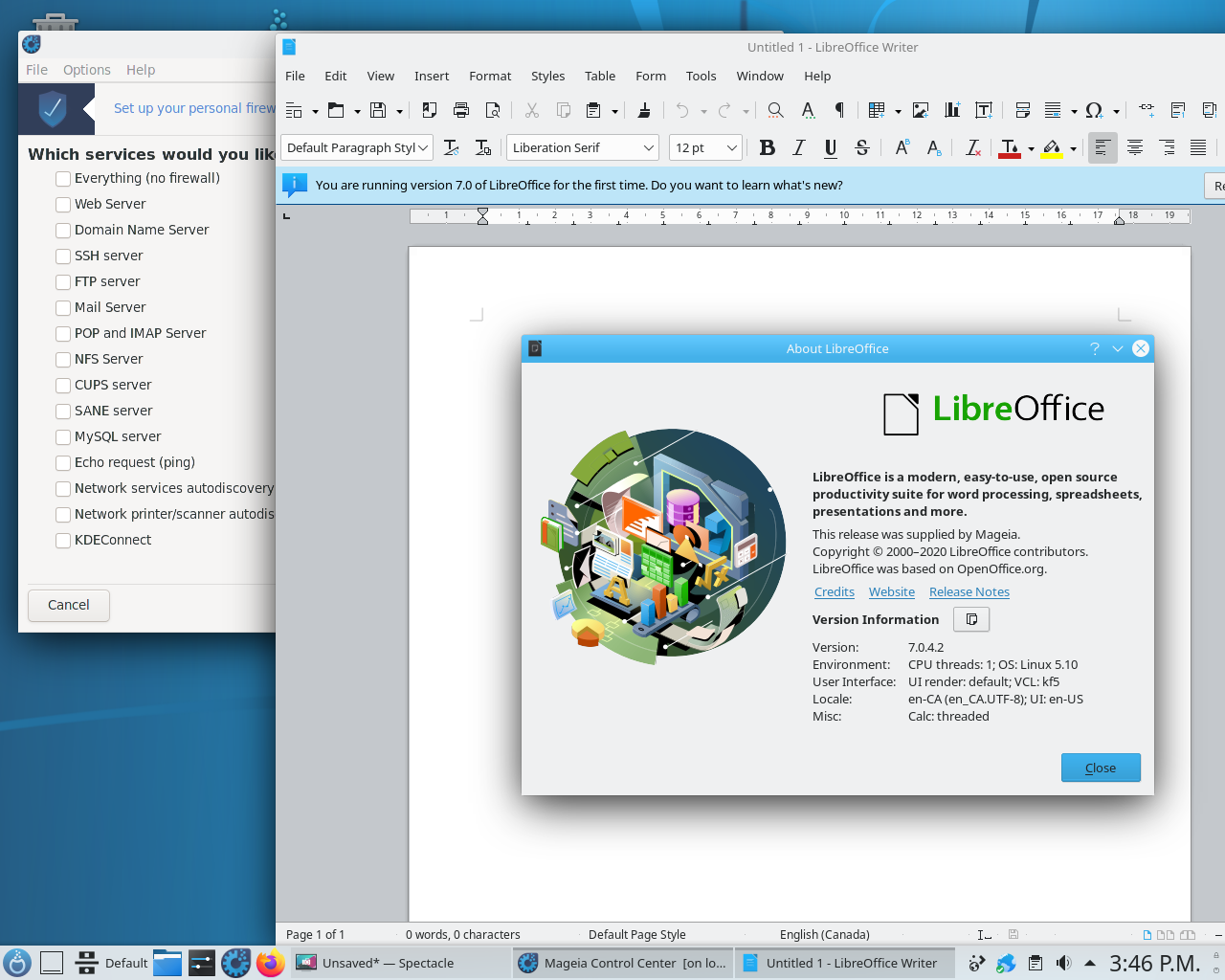Expand the Insert Table dropdown arrow
The image size is (1225, 980).
point(898,111)
